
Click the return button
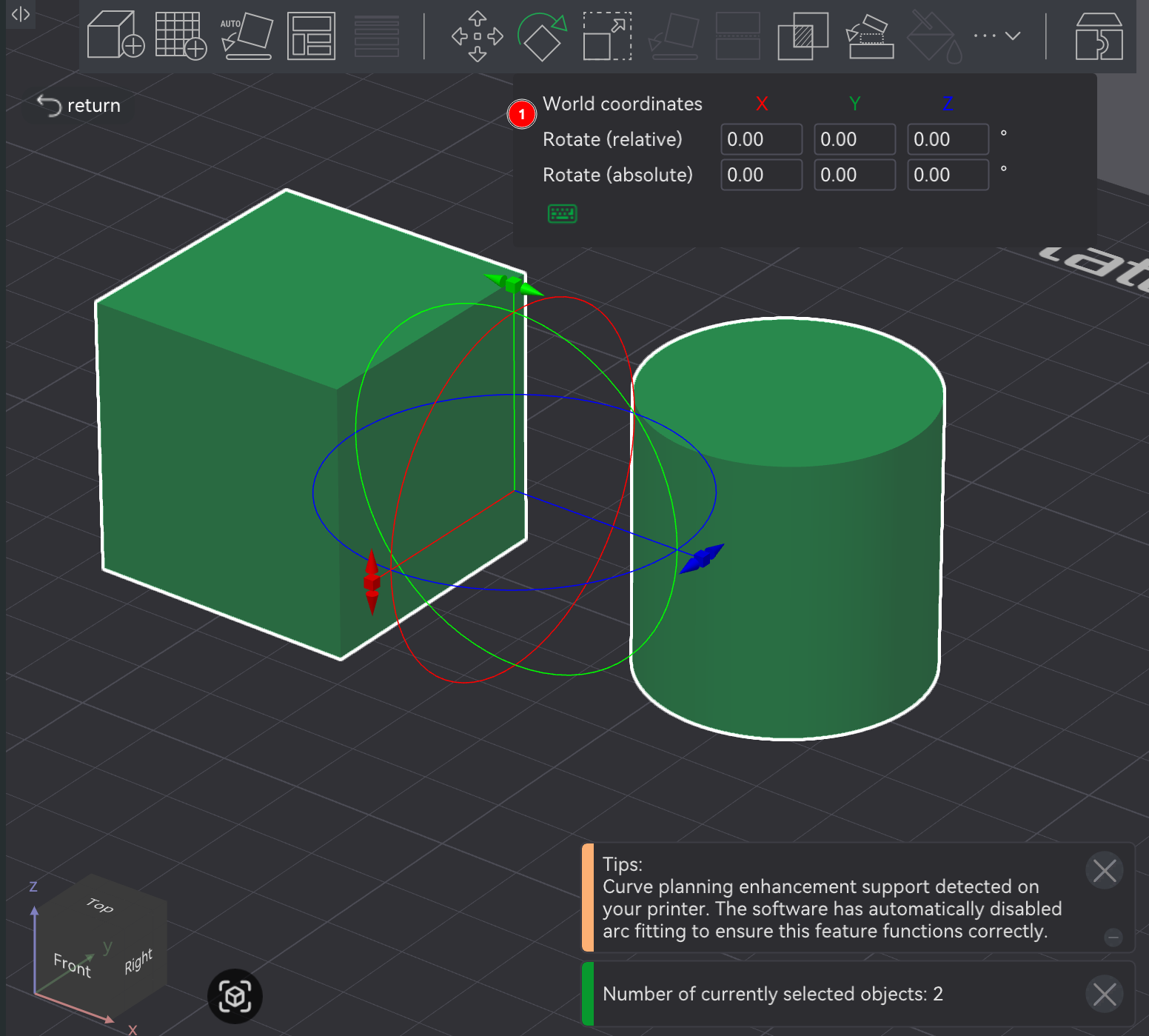(79, 105)
